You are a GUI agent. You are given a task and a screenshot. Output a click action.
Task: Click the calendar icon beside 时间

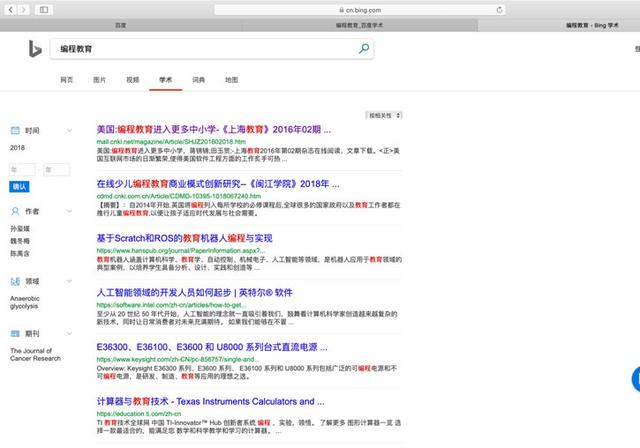15,130
